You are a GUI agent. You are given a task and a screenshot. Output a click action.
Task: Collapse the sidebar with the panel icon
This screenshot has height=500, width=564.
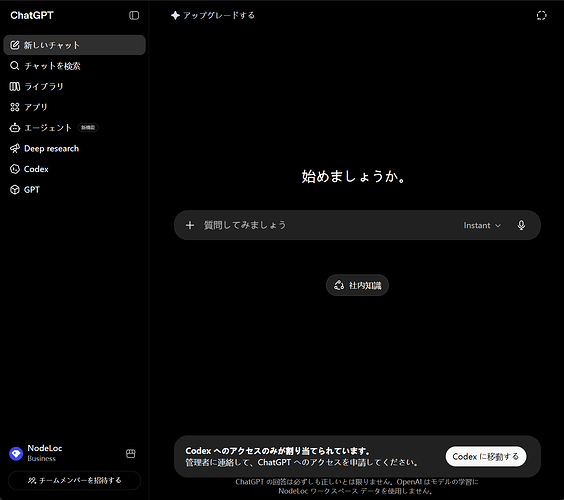[x=134, y=15]
